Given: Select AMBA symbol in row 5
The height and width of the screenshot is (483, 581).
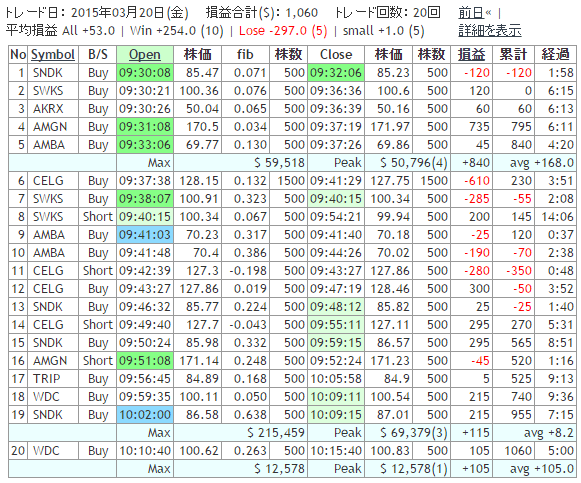Looking at the screenshot, I should [49, 145].
